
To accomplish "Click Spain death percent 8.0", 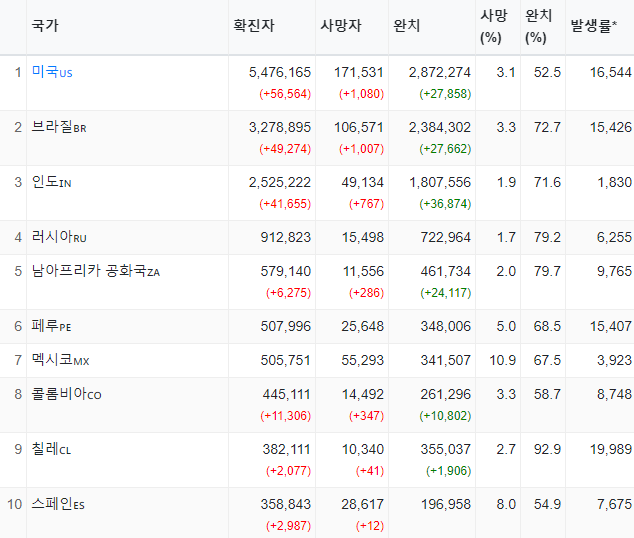I will pyautogui.click(x=506, y=504).
